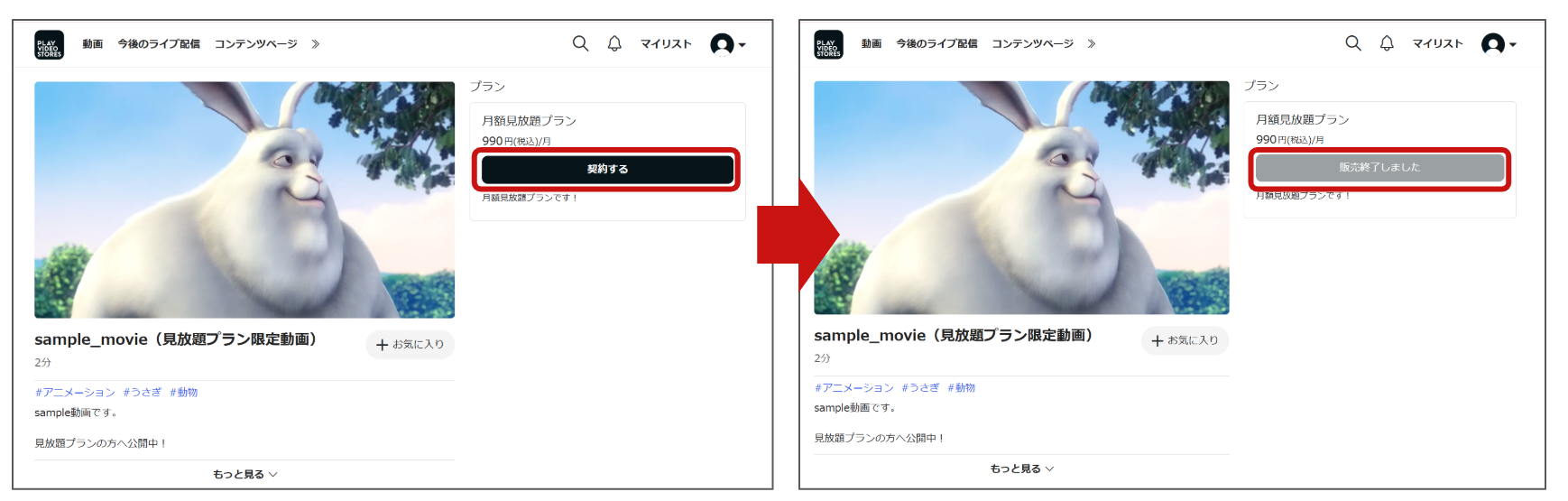The image size is (1568, 501).
Task: Open the notification bell in right screenshot
Action: tap(1387, 43)
